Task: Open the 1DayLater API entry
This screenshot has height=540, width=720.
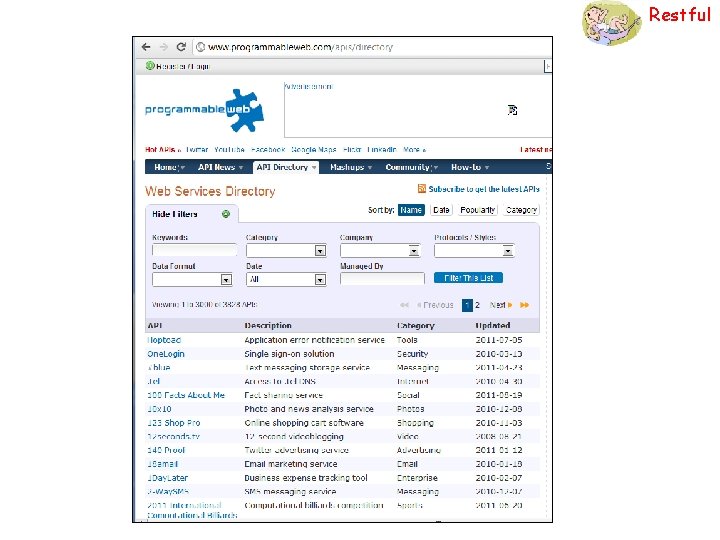Action: coord(168,478)
